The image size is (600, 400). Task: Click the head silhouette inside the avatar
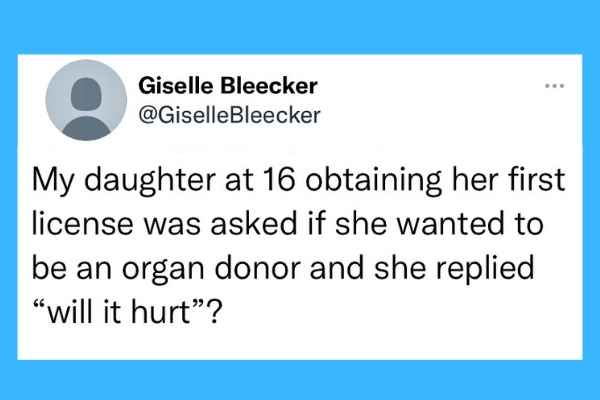(86, 94)
